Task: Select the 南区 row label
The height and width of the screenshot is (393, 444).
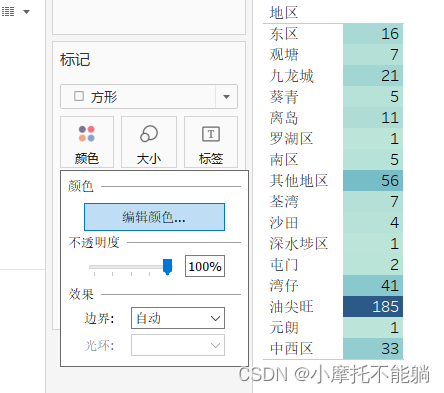Action: pos(284,160)
